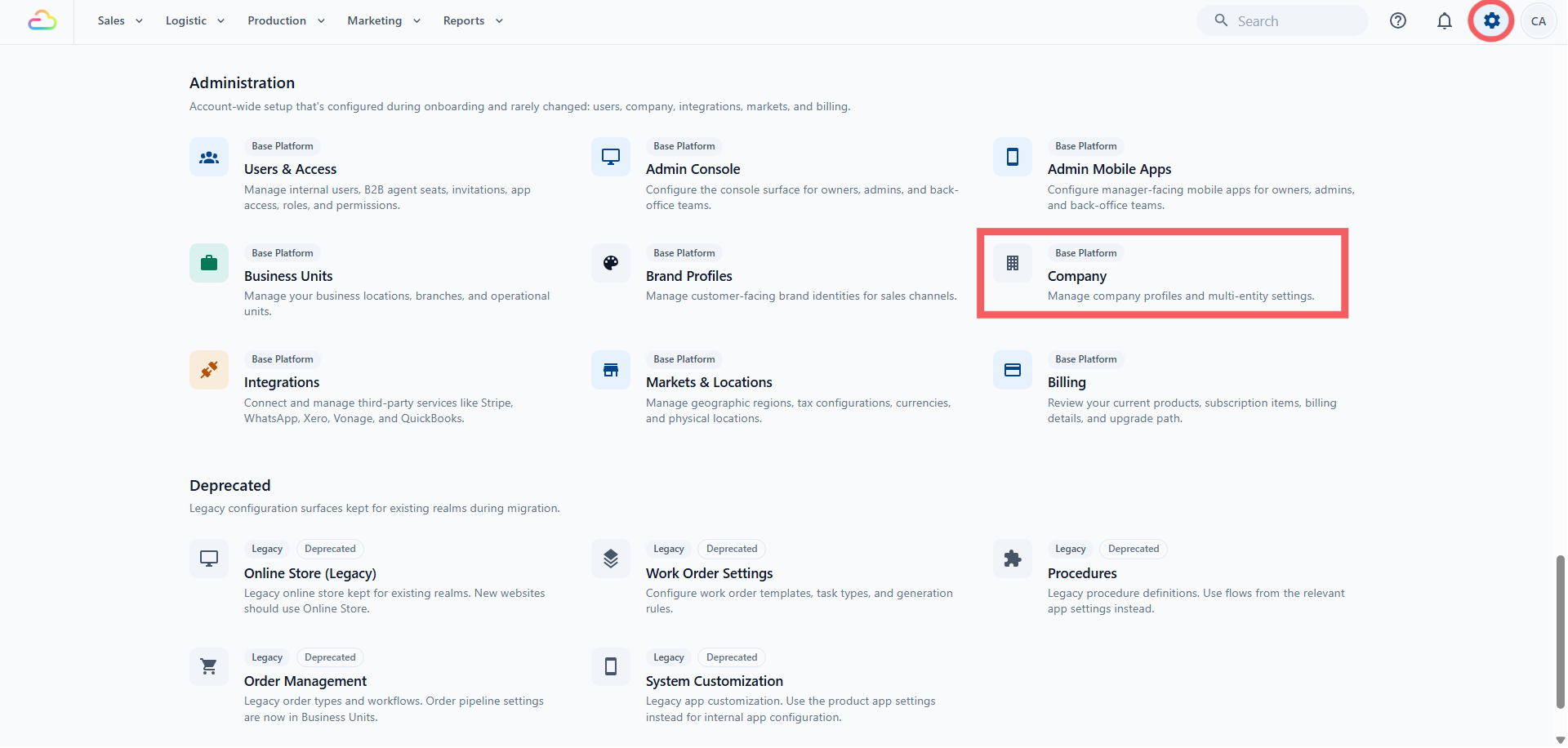Click the Deprecated badge on Work Order Settings

click(731, 549)
